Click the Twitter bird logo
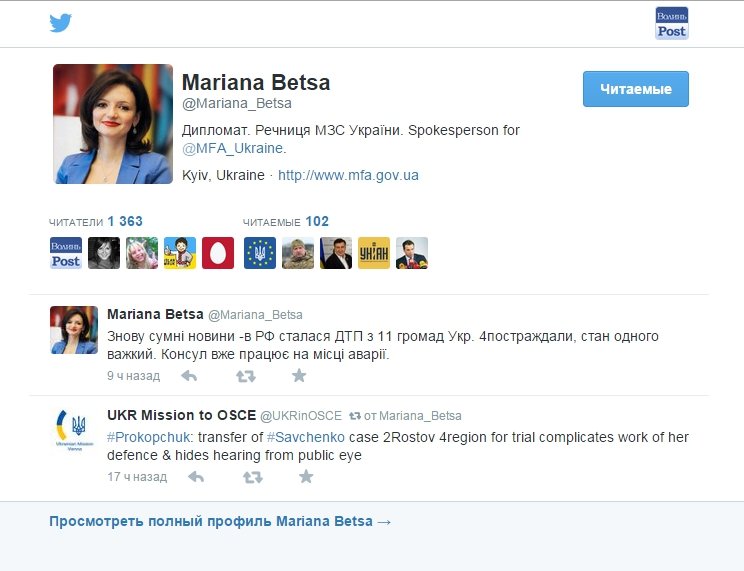 click(x=60, y=23)
